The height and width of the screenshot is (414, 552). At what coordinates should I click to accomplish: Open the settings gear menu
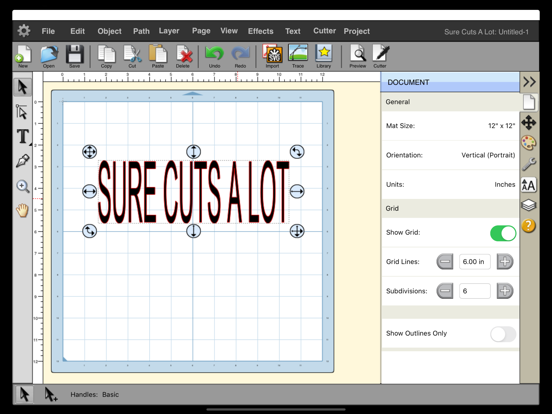(24, 31)
